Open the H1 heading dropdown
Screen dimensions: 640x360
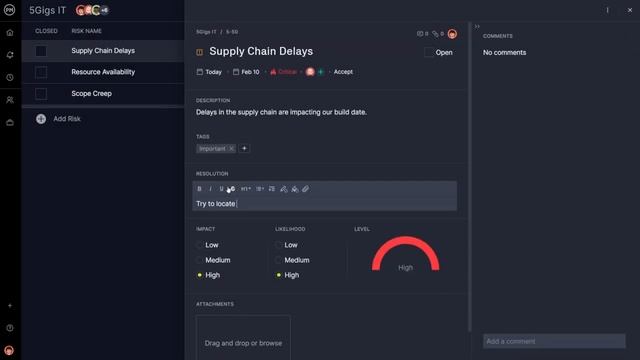[x=246, y=189]
